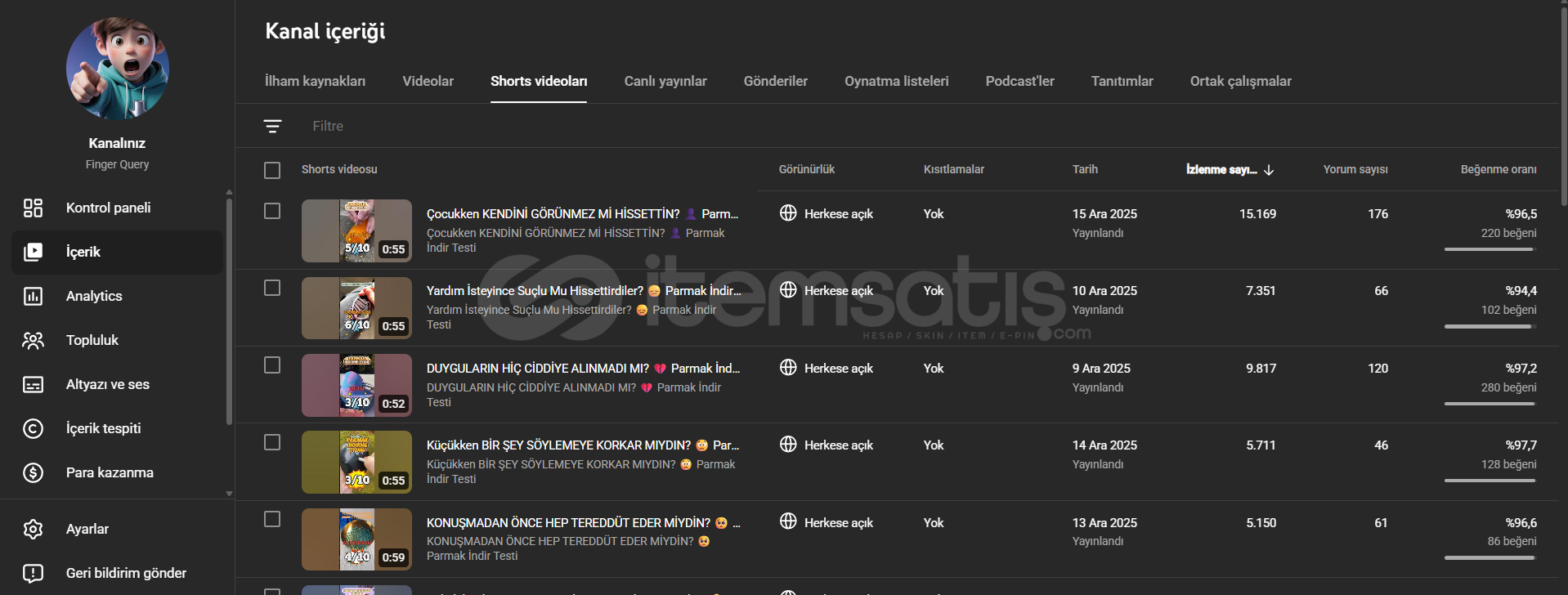Image resolution: width=1568 pixels, height=595 pixels.
Task: Click the Para kazanma dollar icon
Action: point(33,472)
